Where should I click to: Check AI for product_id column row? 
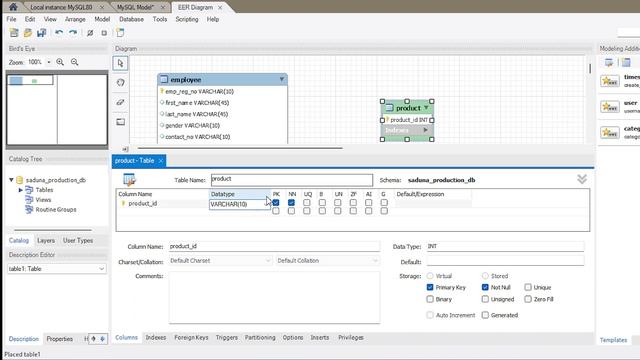(x=369, y=202)
